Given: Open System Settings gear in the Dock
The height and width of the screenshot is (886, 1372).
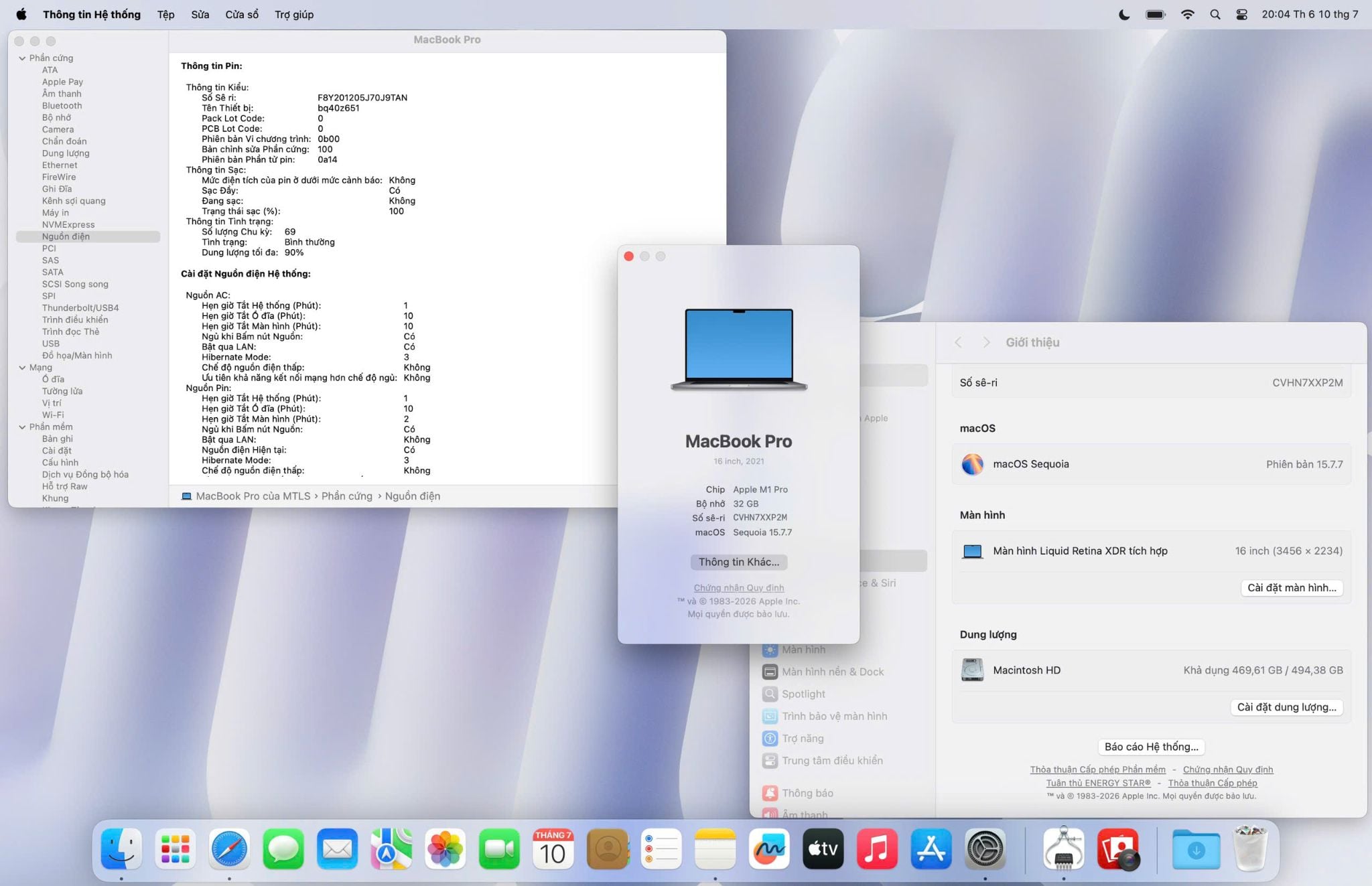Looking at the screenshot, I should (x=985, y=848).
